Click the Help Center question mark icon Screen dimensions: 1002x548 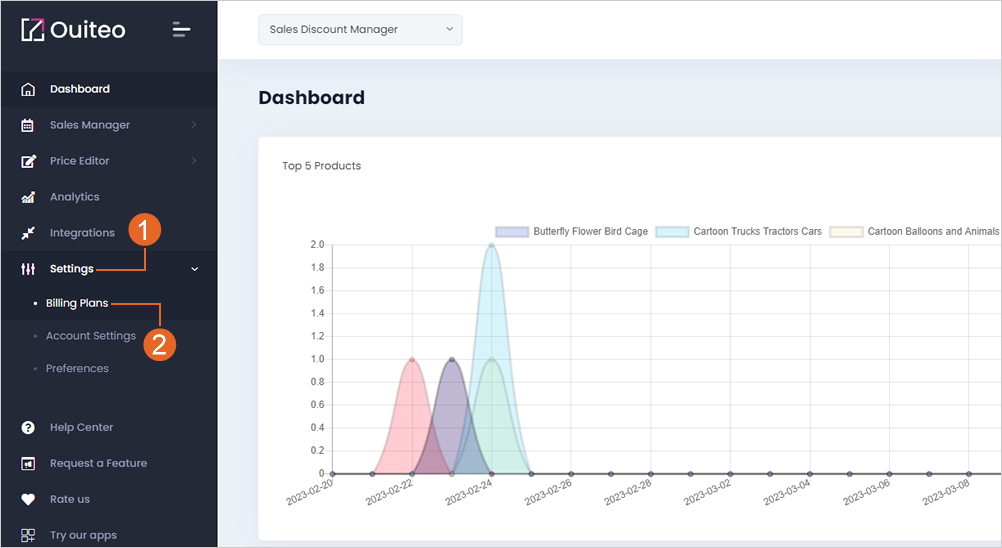tap(27, 427)
